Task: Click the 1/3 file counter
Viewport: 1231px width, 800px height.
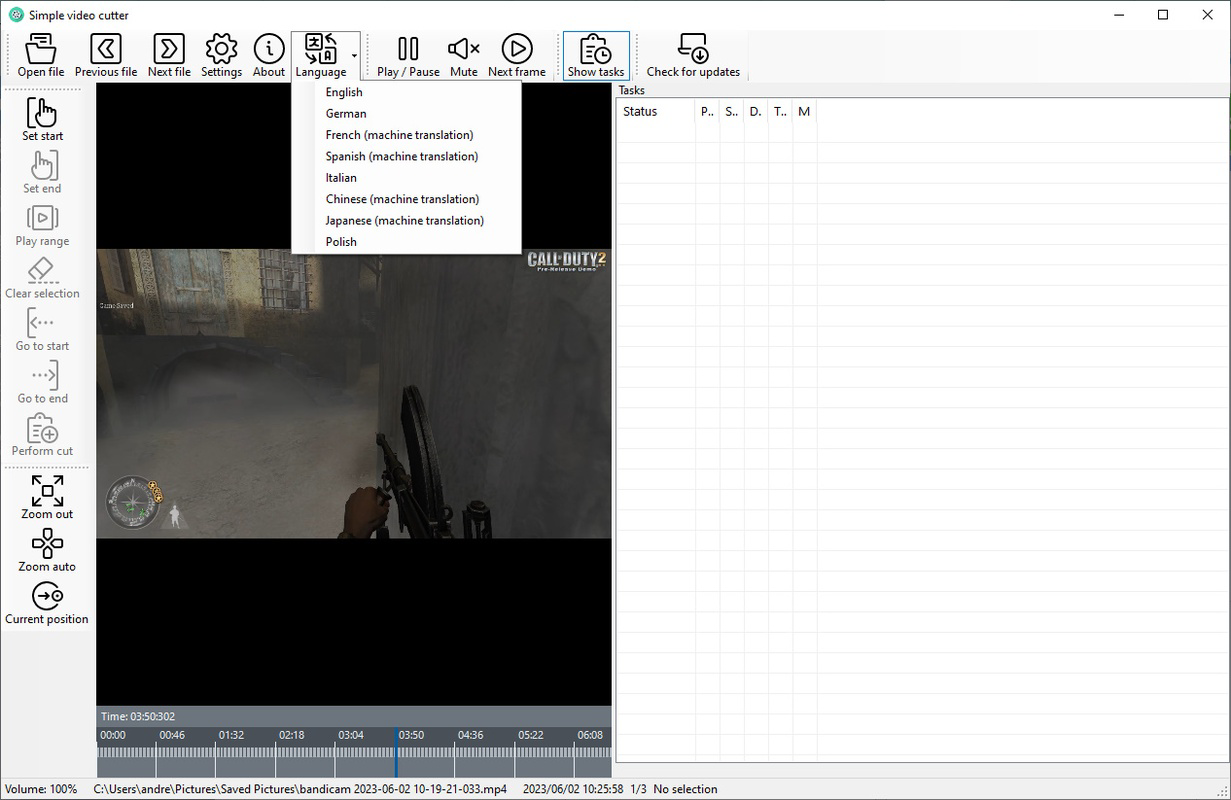Action: pos(638,789)
